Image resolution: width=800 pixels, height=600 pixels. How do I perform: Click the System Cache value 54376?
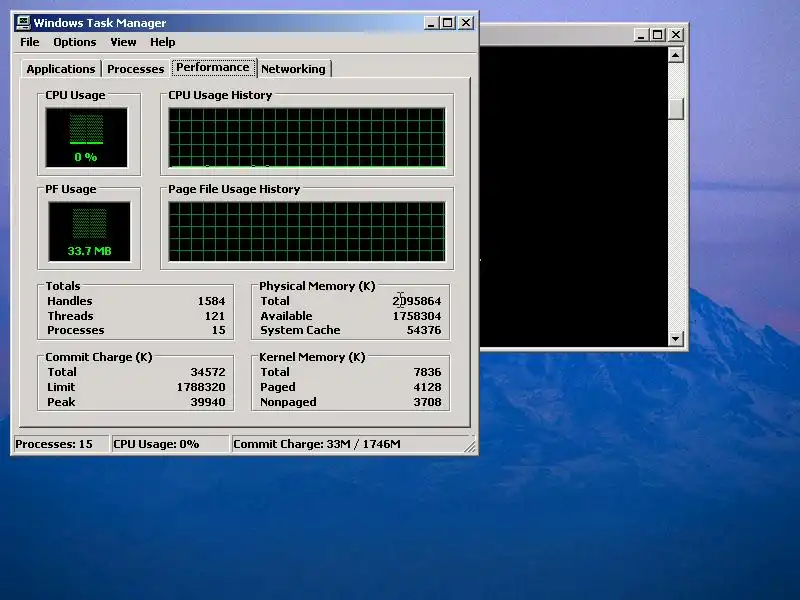tap(424, 330)
